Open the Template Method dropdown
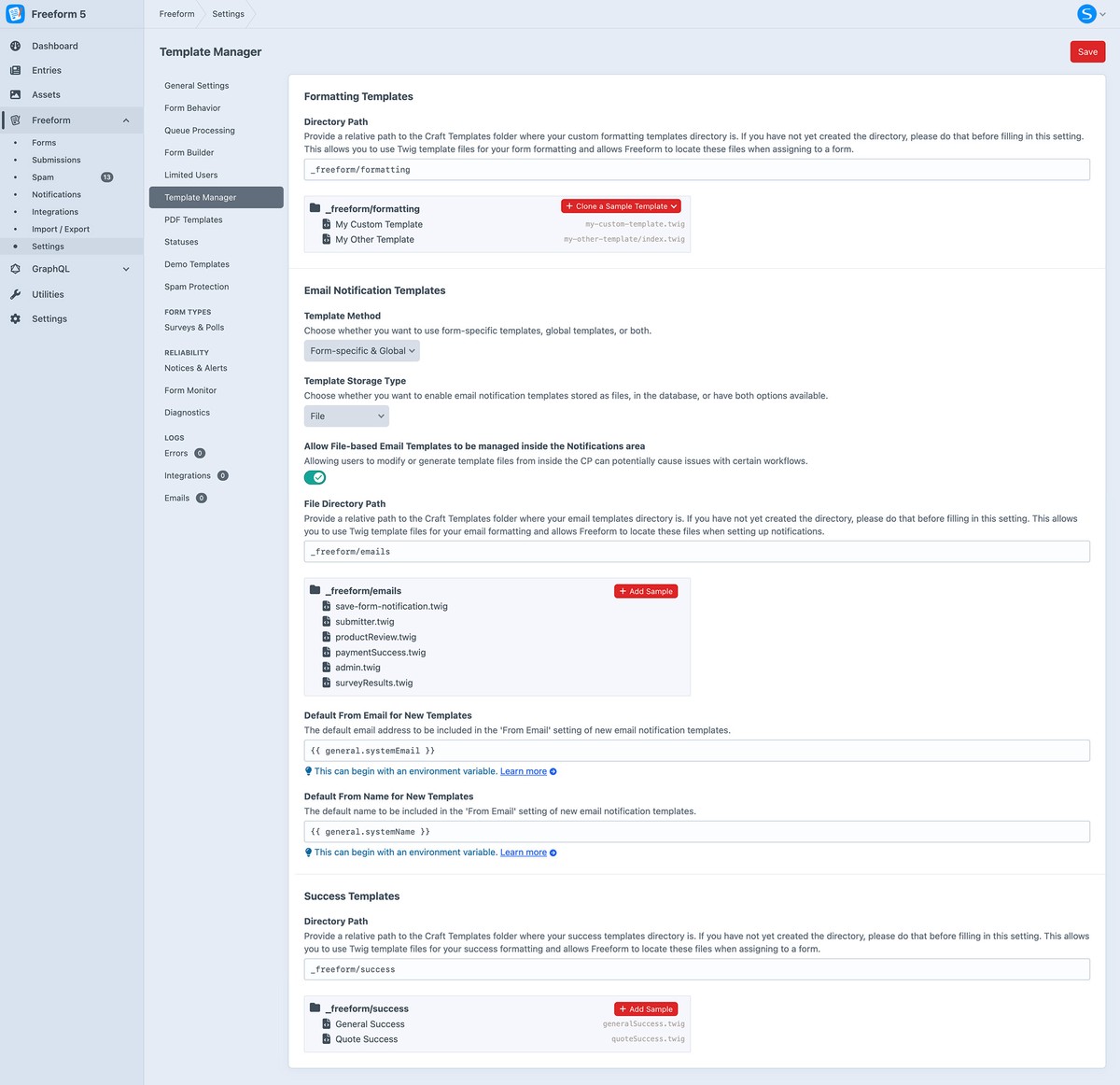The height and width of the screenshot is (1085, 1120). pos(360,350)
